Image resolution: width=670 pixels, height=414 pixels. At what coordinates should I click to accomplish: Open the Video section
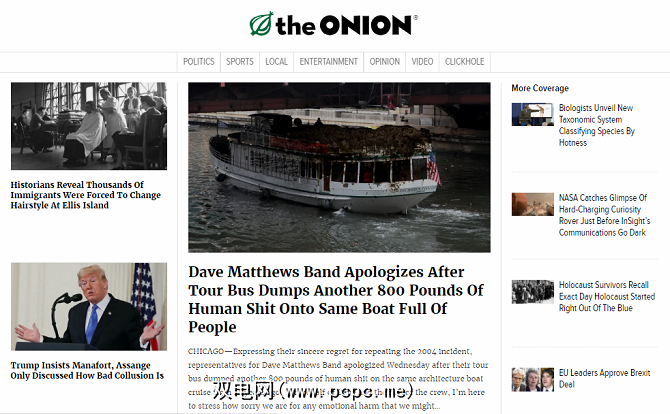coord(422,62)
